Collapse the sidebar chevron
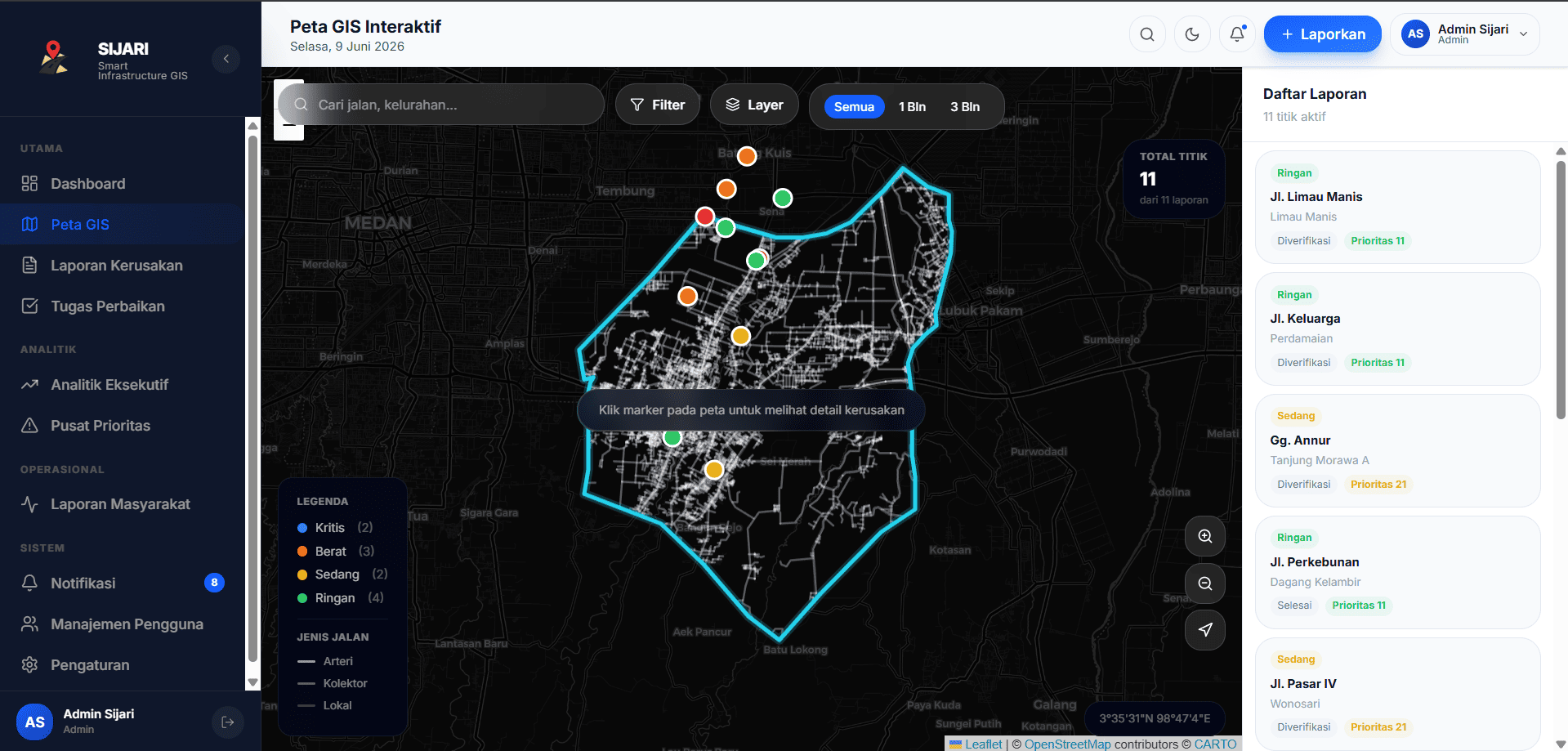 point(226,59)
